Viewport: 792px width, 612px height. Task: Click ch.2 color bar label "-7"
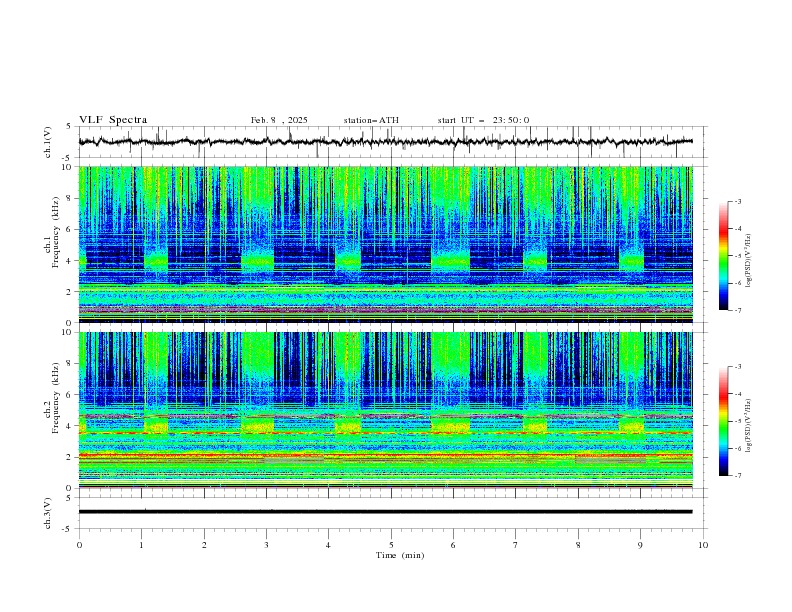[x=738, y=476]
